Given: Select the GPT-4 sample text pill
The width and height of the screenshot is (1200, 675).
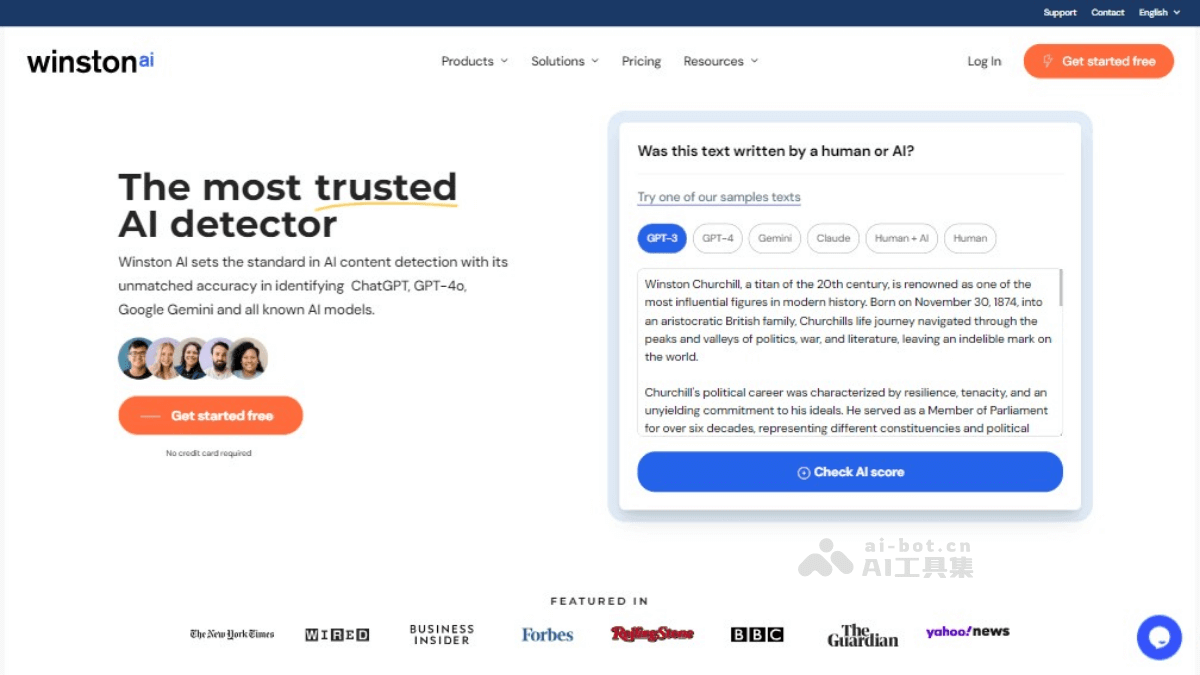Looking at the screenshot, I should [717, 238].
